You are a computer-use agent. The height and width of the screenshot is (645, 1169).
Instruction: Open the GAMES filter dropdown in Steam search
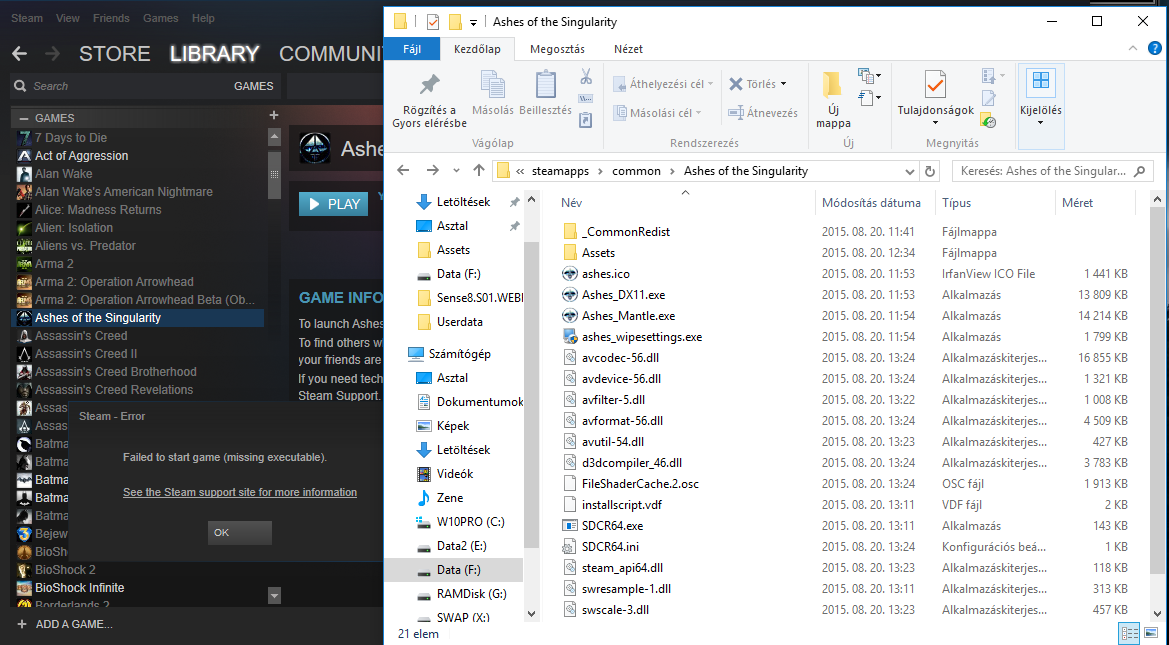tap(253, 86)
